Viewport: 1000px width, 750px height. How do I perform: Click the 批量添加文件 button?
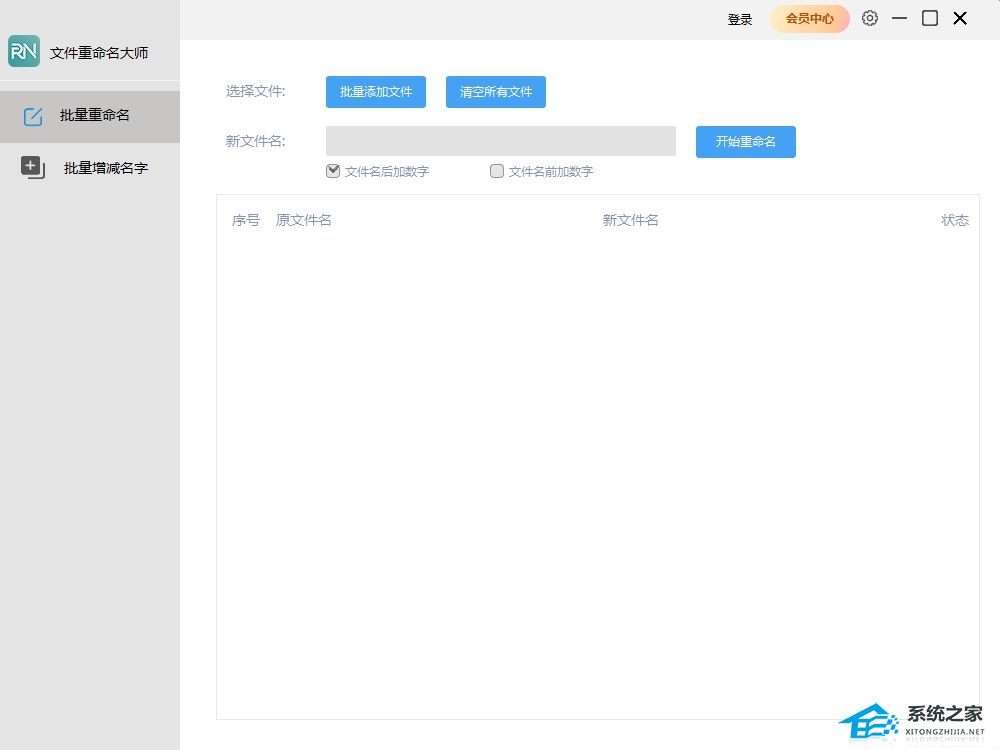376,92
